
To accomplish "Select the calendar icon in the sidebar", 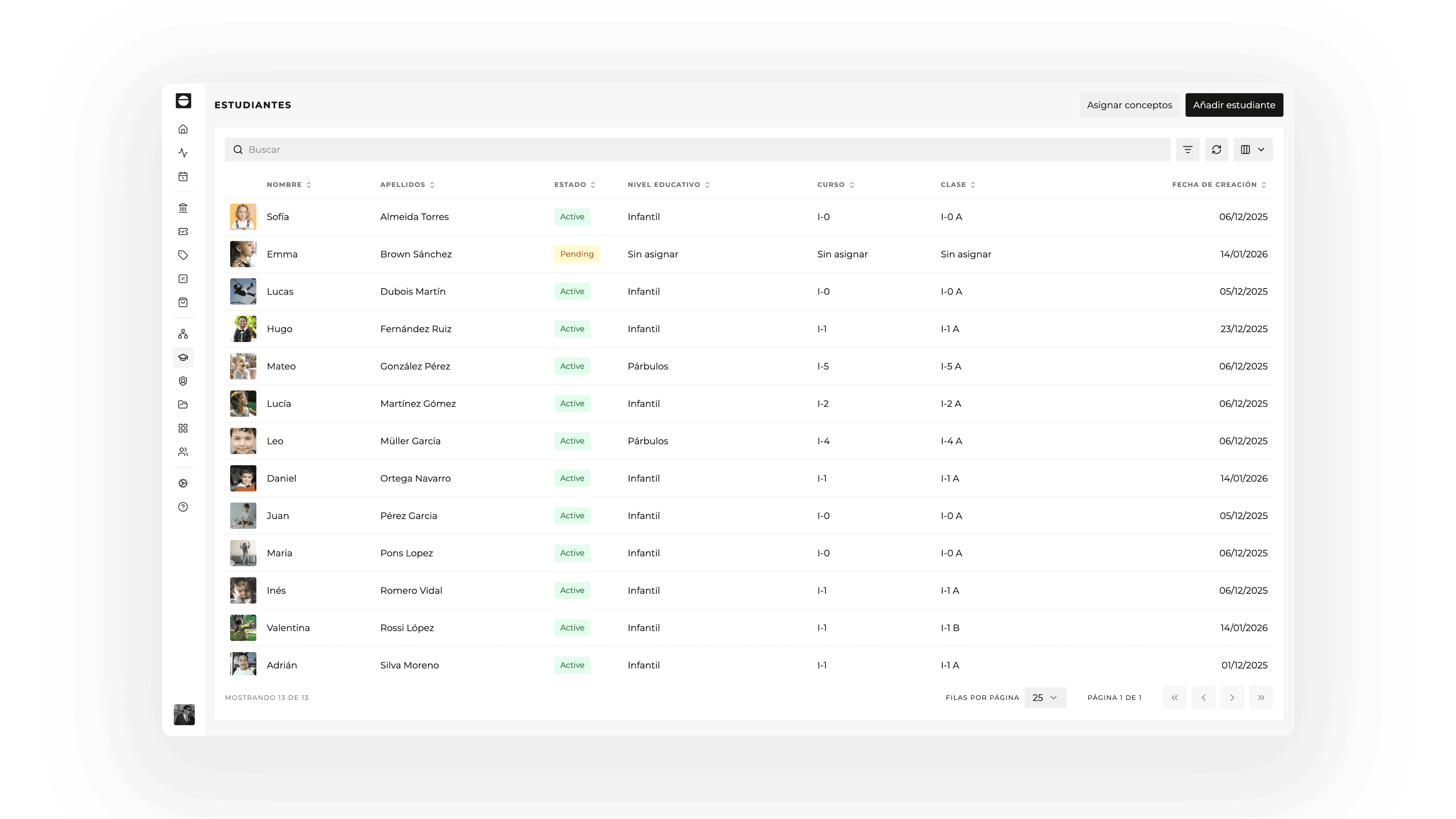I will pos(183,176).
